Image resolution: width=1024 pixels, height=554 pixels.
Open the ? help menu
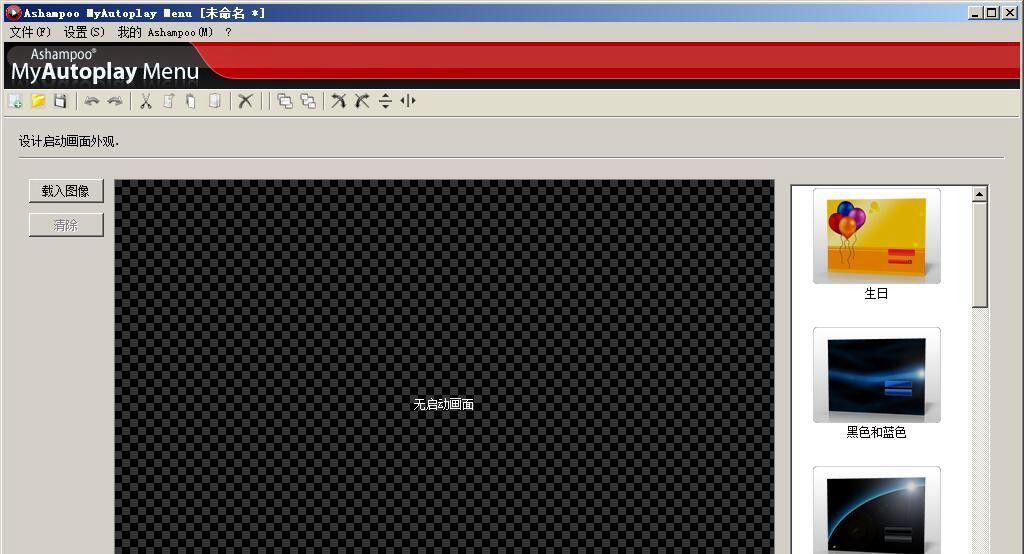click(x=228, y=32)
